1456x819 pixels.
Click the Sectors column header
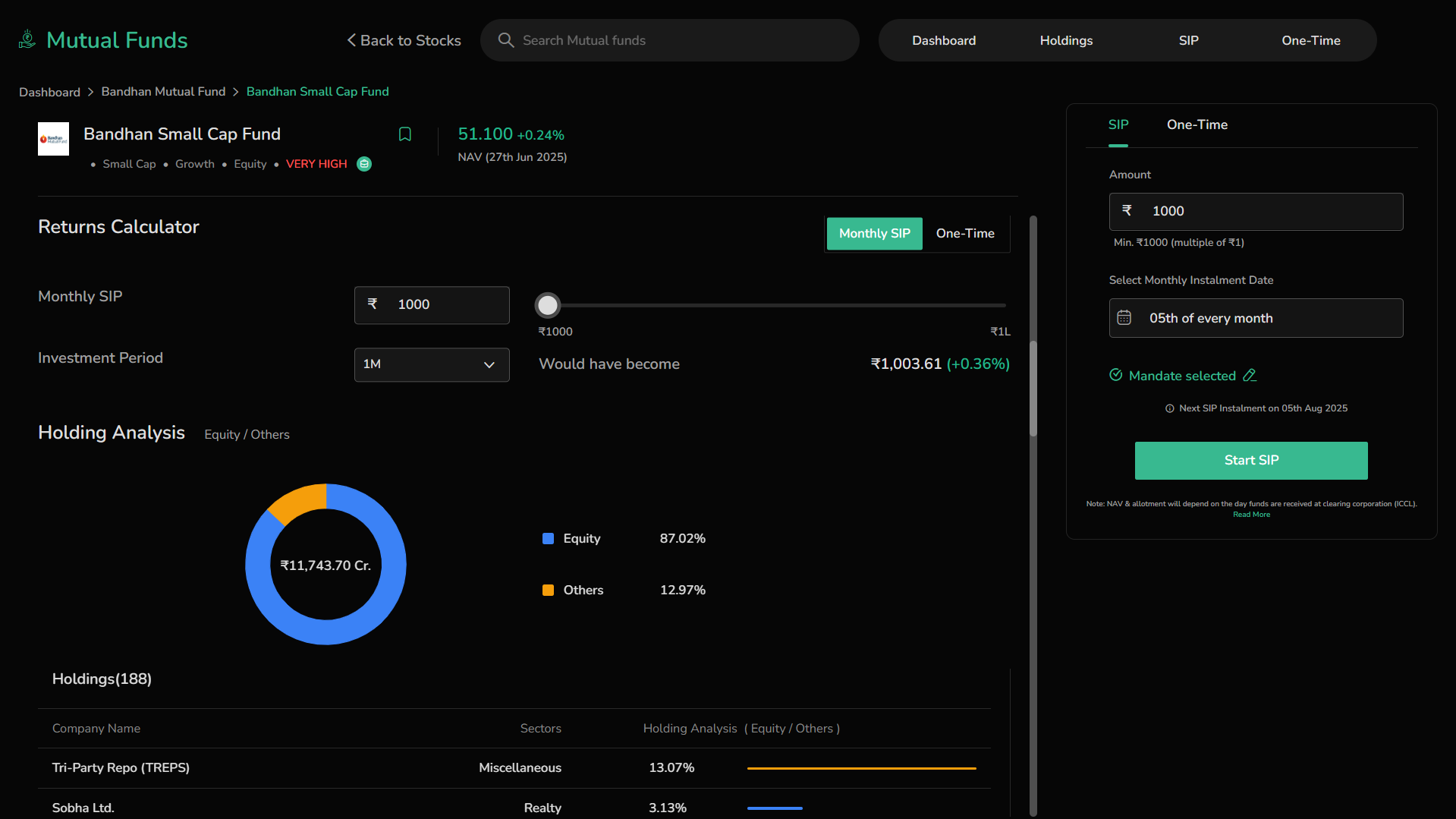(540, 729)
